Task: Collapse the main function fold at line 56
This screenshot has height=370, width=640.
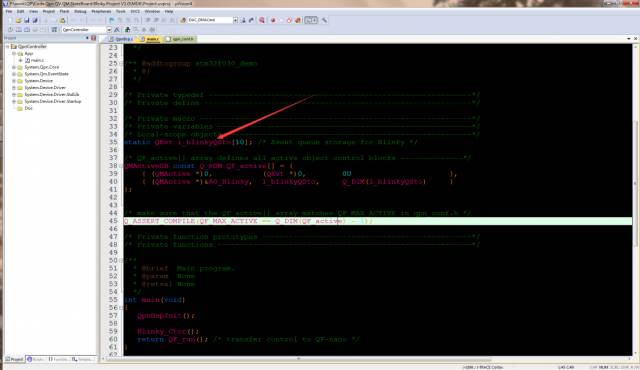Action: point(121,308)
